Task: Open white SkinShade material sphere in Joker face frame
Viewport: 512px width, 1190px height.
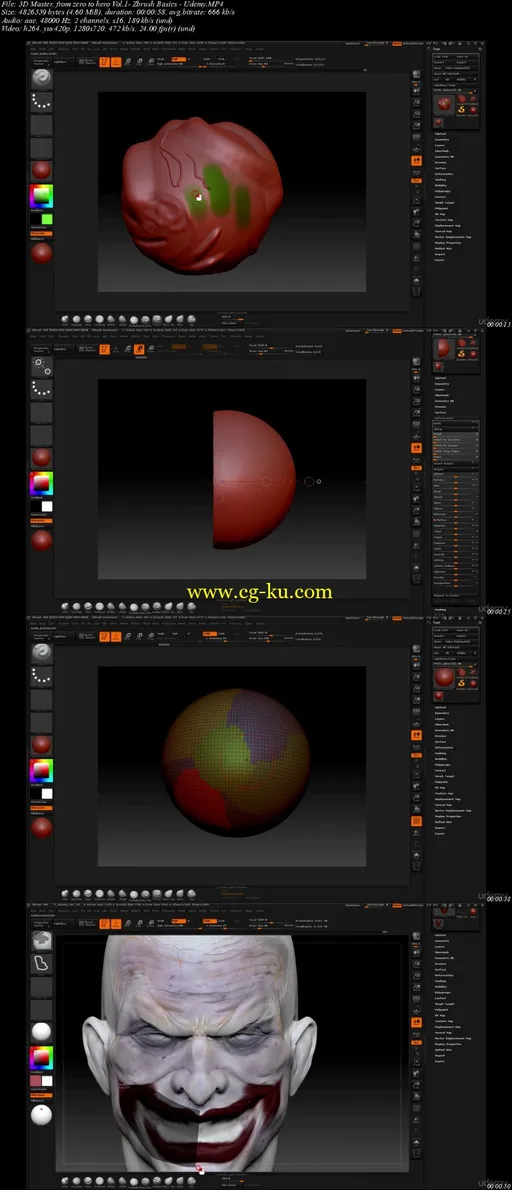Action: click(x=41, y=1031)
